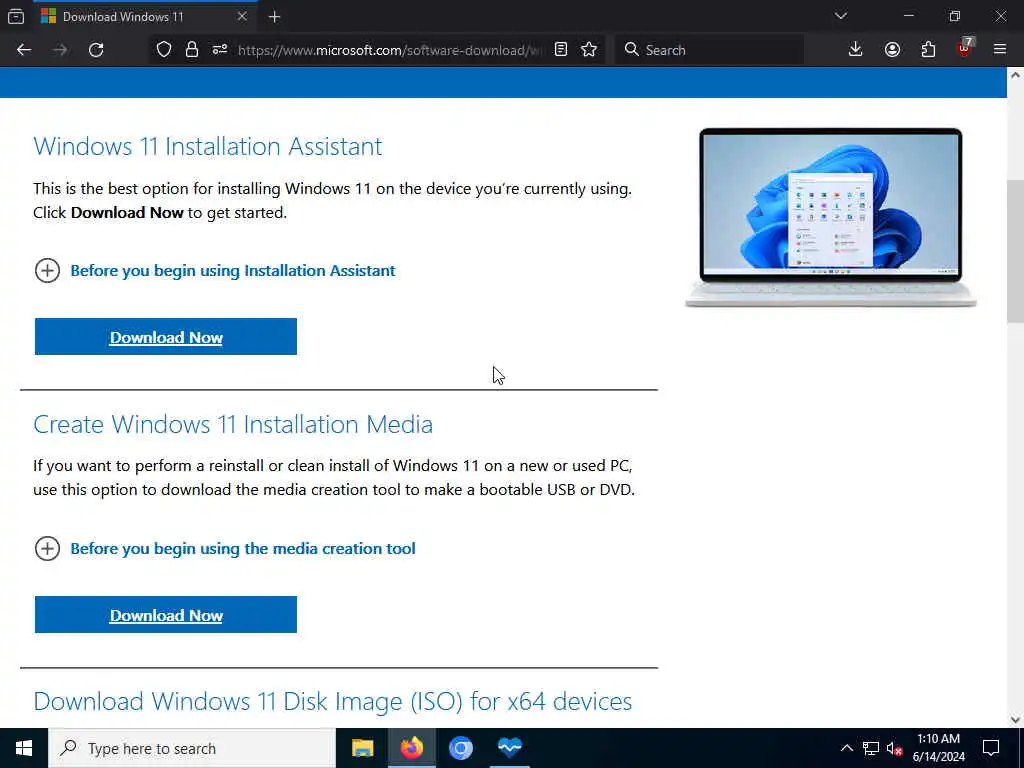Click Create Windows 11 Installation Media heading

pos(233,424)
